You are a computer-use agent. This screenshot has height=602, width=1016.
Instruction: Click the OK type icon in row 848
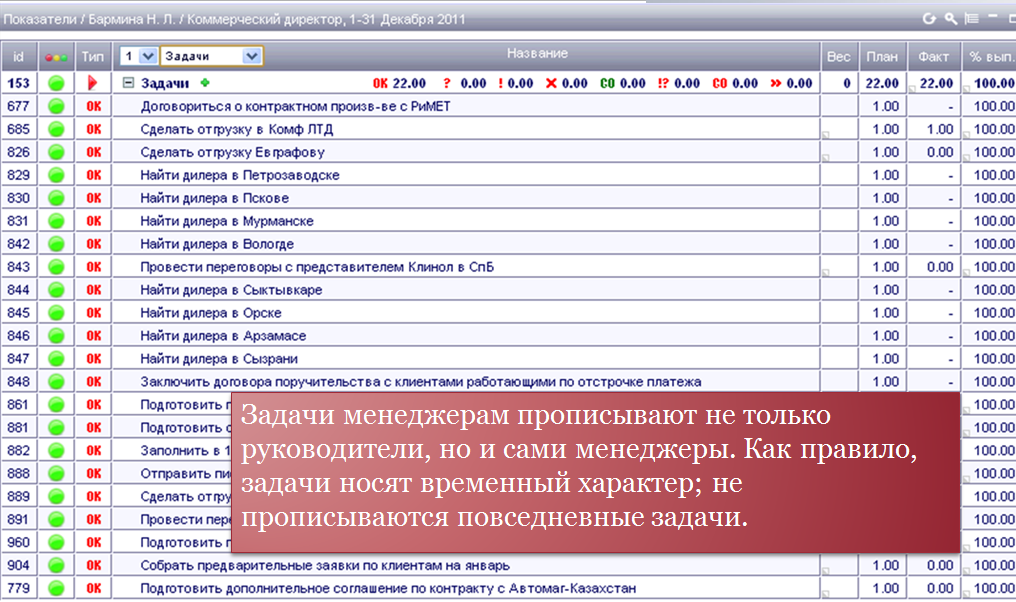[94, 382]
